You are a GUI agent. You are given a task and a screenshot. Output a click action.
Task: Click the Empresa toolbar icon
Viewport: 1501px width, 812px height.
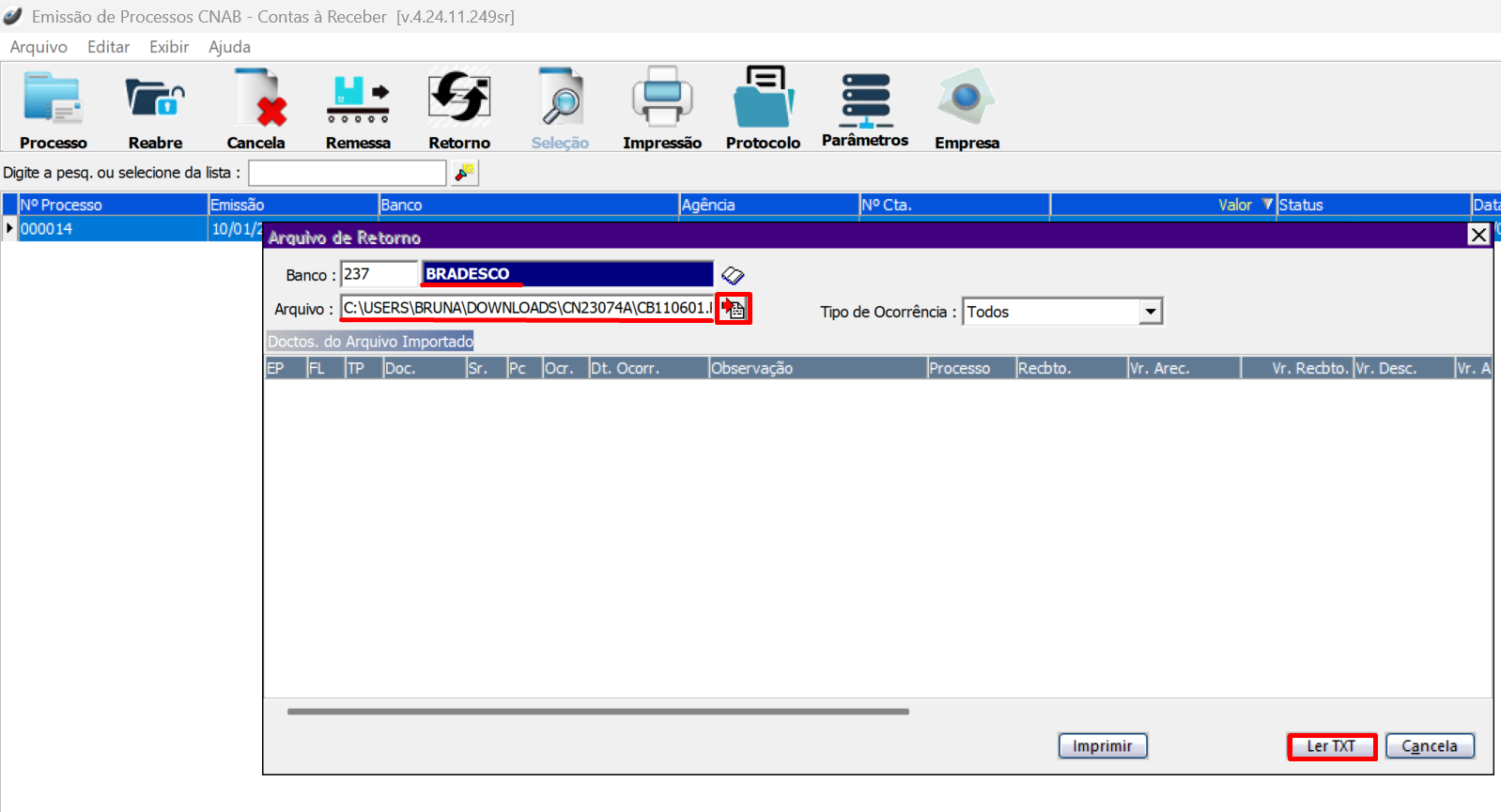tap(967, 100)
